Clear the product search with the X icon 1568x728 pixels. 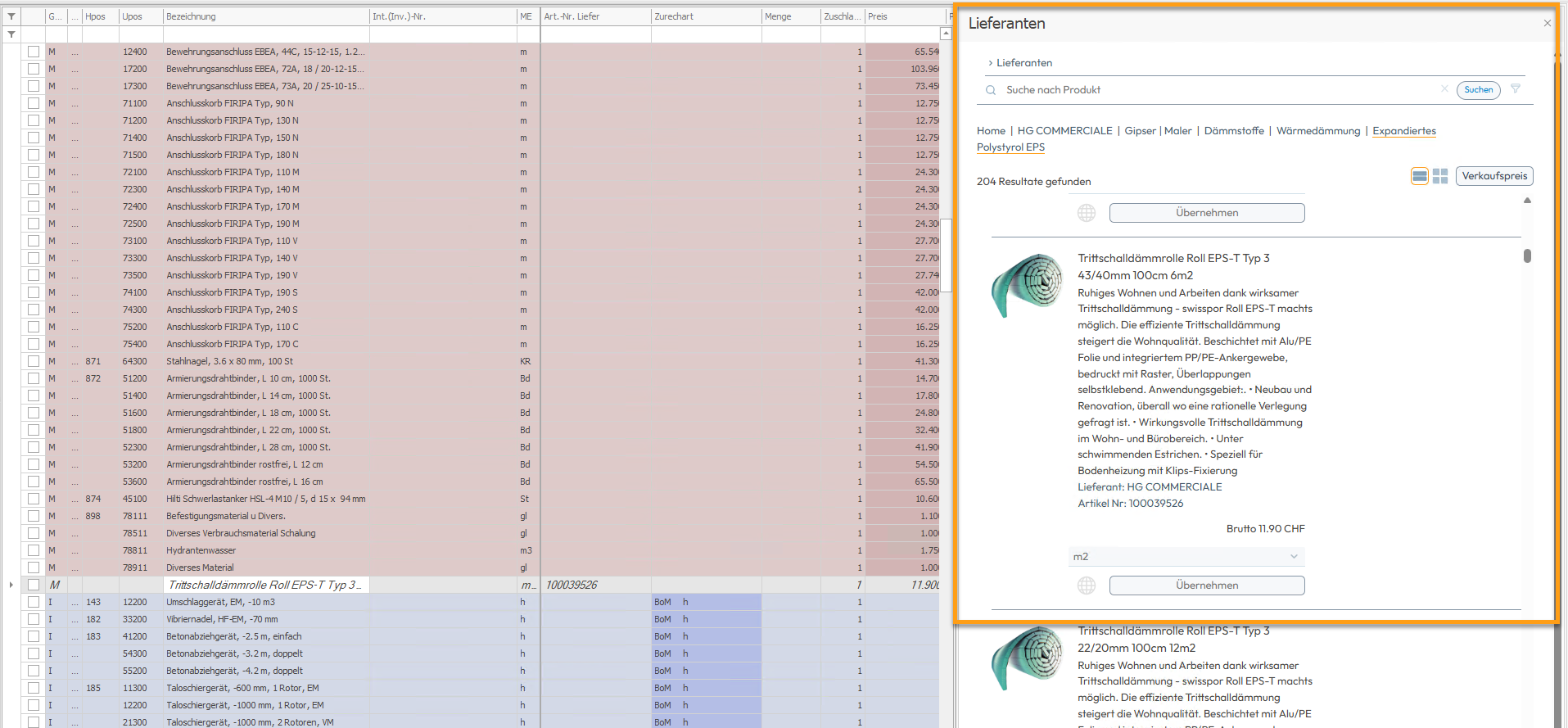1444,89
